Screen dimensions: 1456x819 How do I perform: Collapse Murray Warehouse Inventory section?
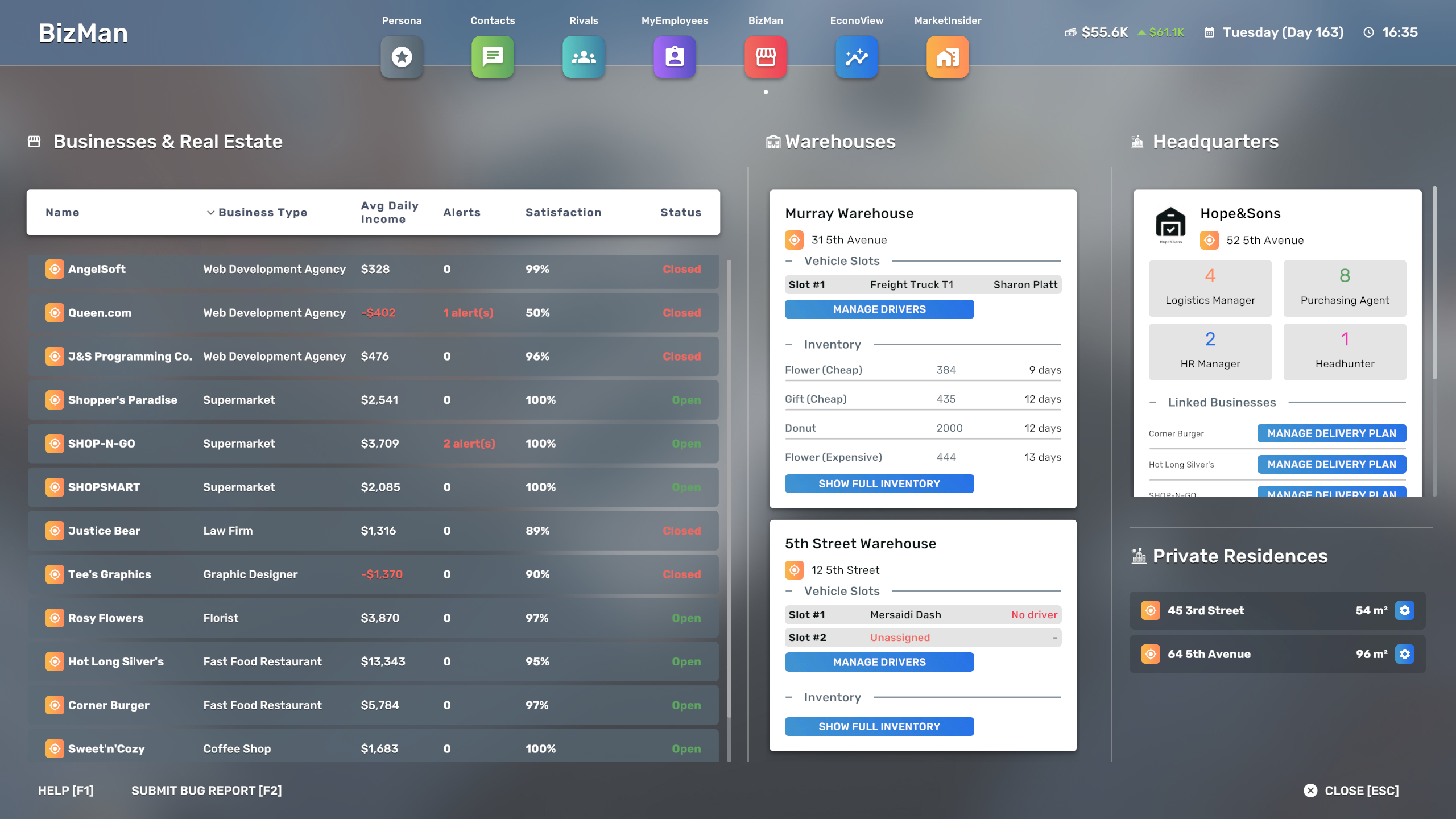click(x=789, y=345)
